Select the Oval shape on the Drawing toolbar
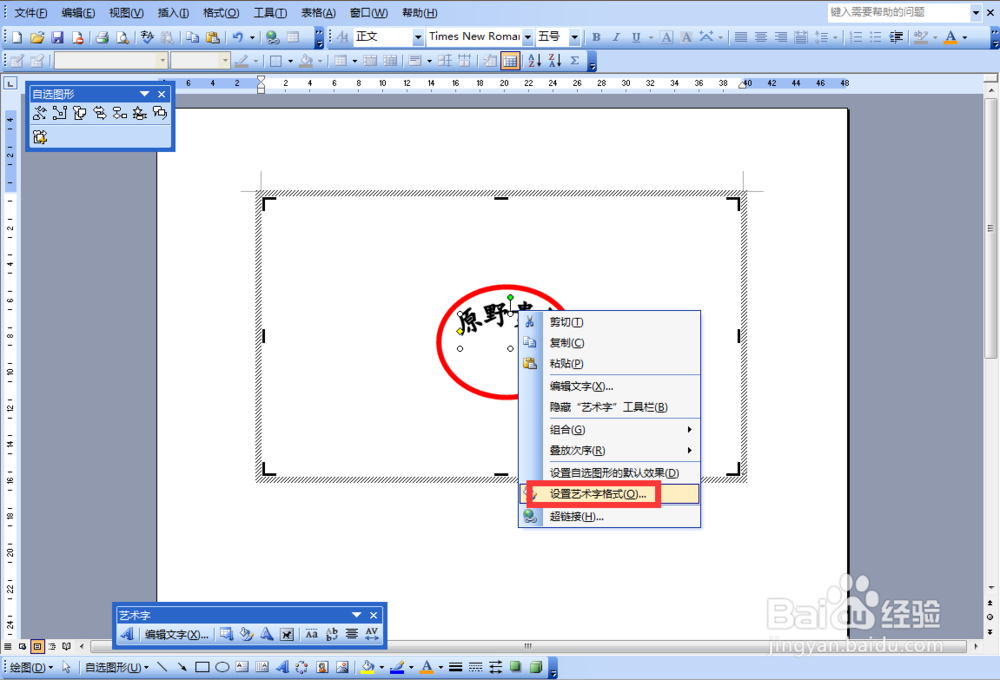Screen dimensions: 1000x680 coord(221,666)
